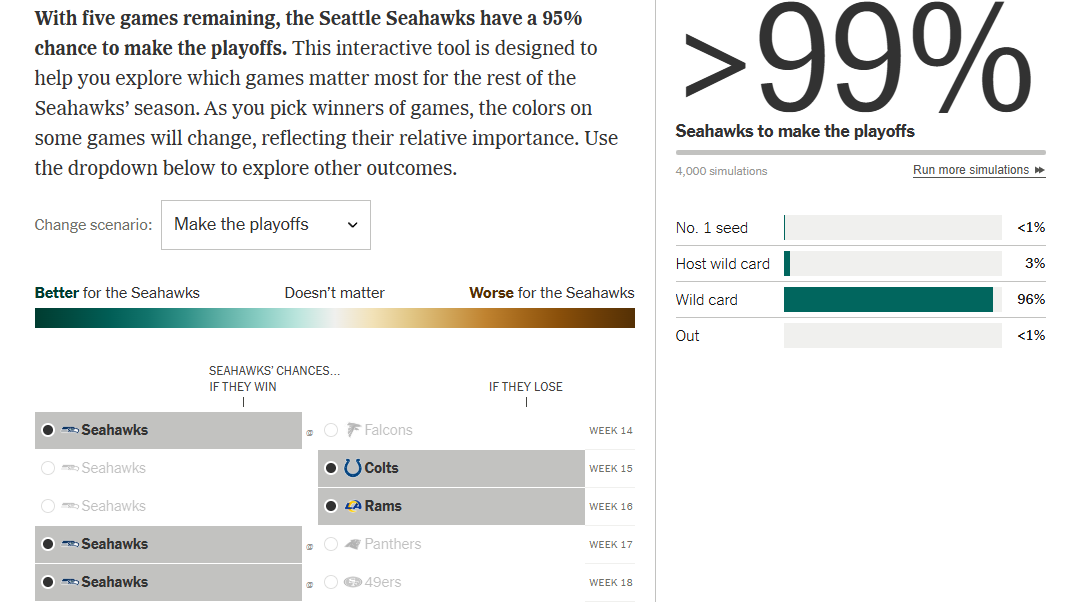Open the Change scenario dropdown

click(x=265, y=225)
